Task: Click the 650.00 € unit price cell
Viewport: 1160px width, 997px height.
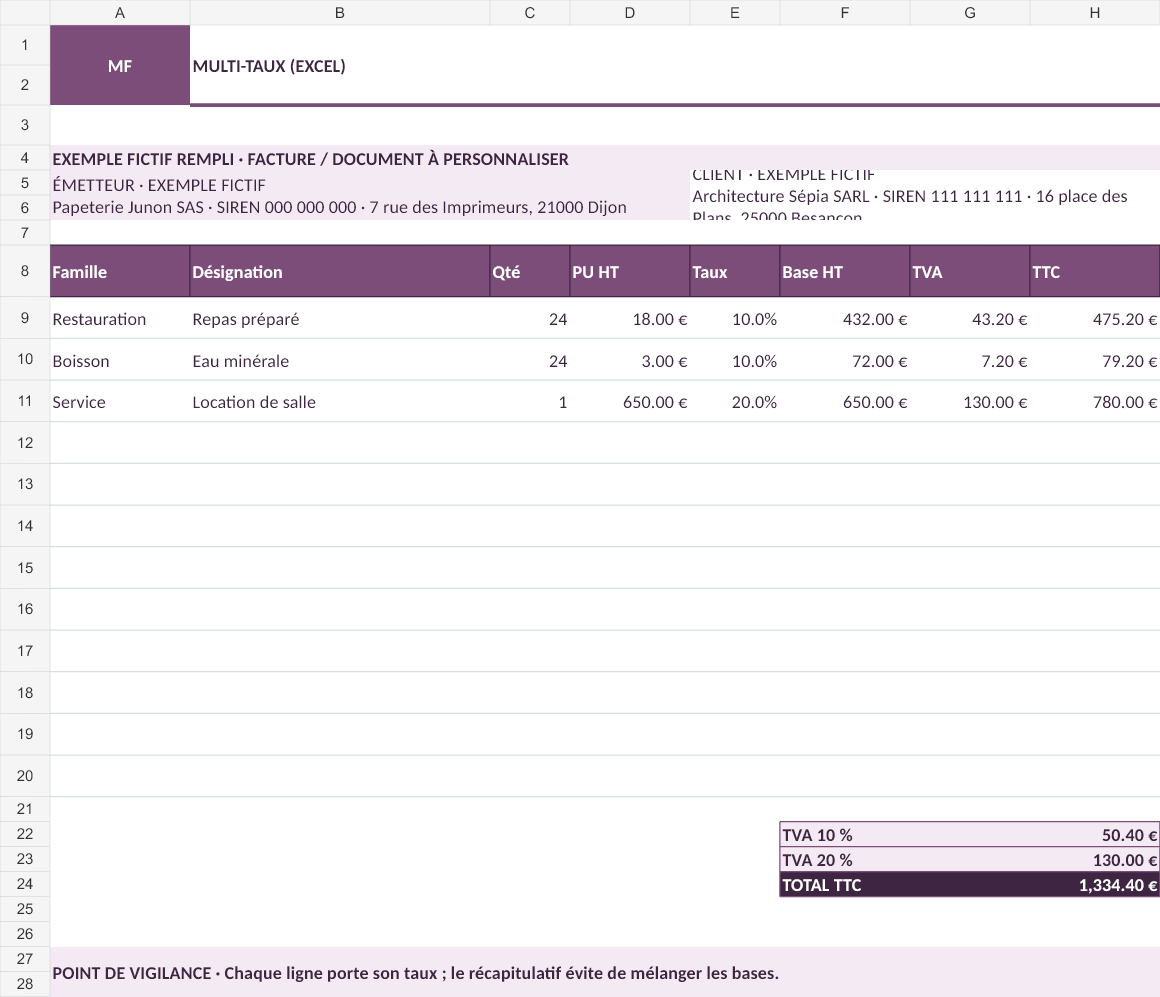Action: click(x=630, y=402)
